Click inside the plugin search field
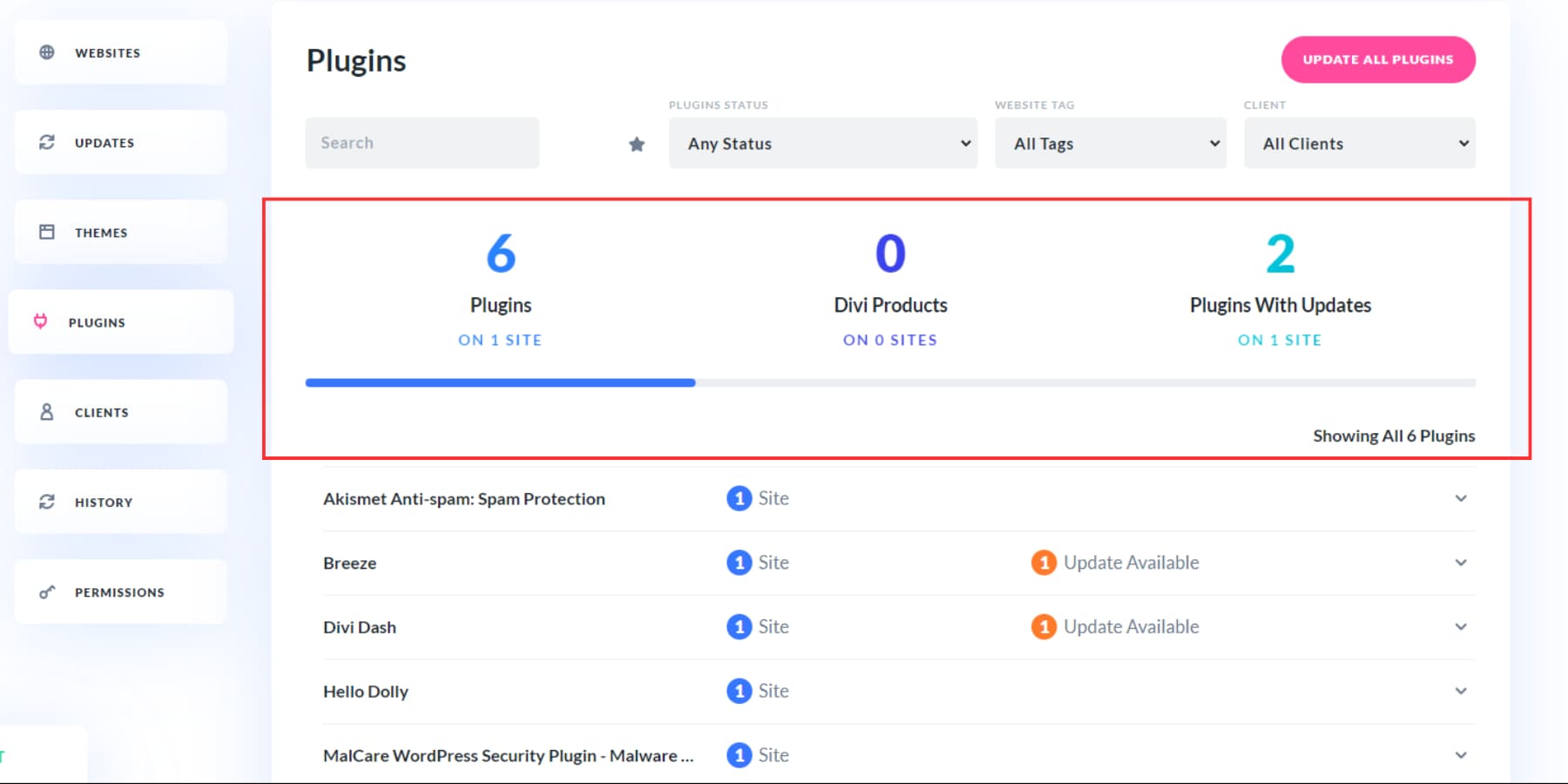This screenshot has height=784, width=1568. tap(422, 143)
